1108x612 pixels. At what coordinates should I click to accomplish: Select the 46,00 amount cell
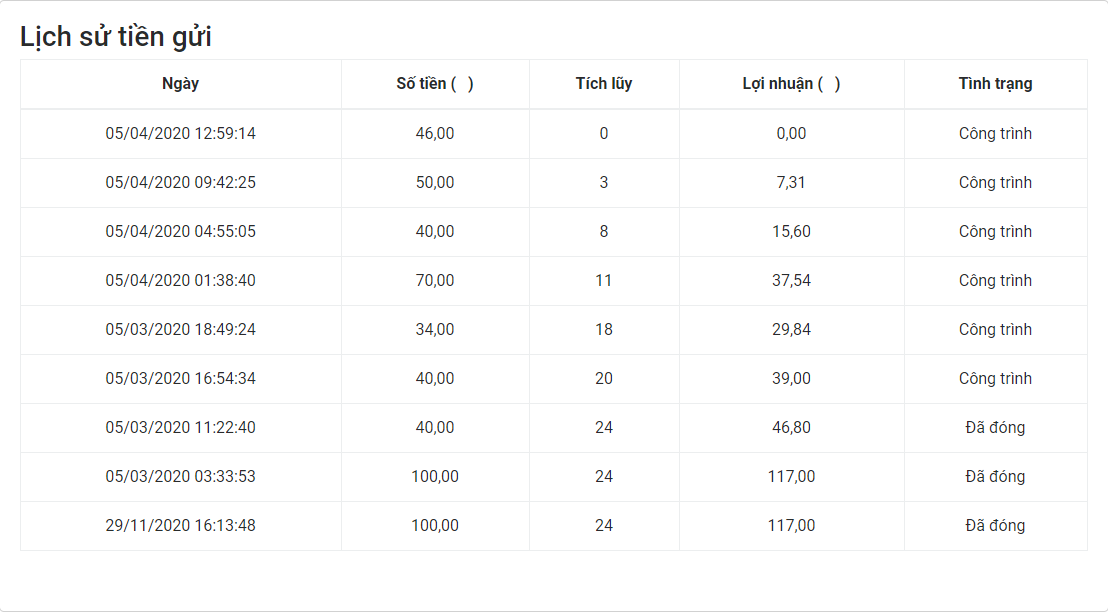pos(435,133)
